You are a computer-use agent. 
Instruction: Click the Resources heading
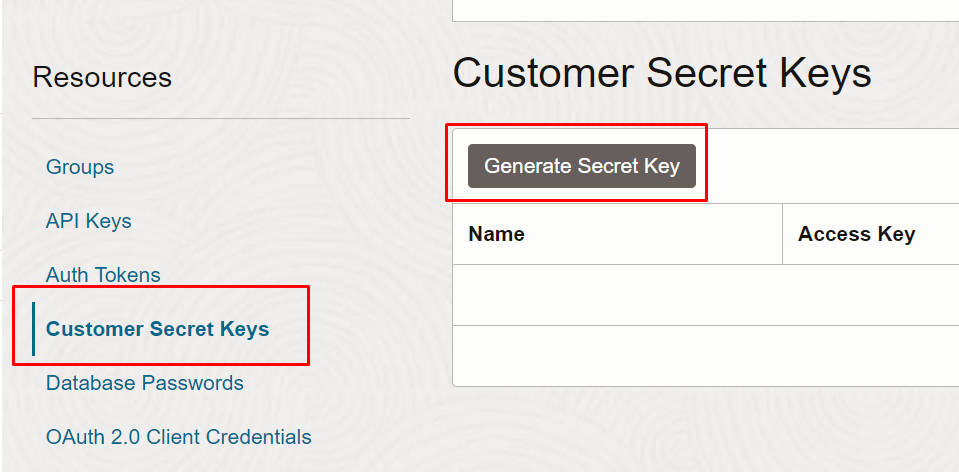(x=102, y=78)
